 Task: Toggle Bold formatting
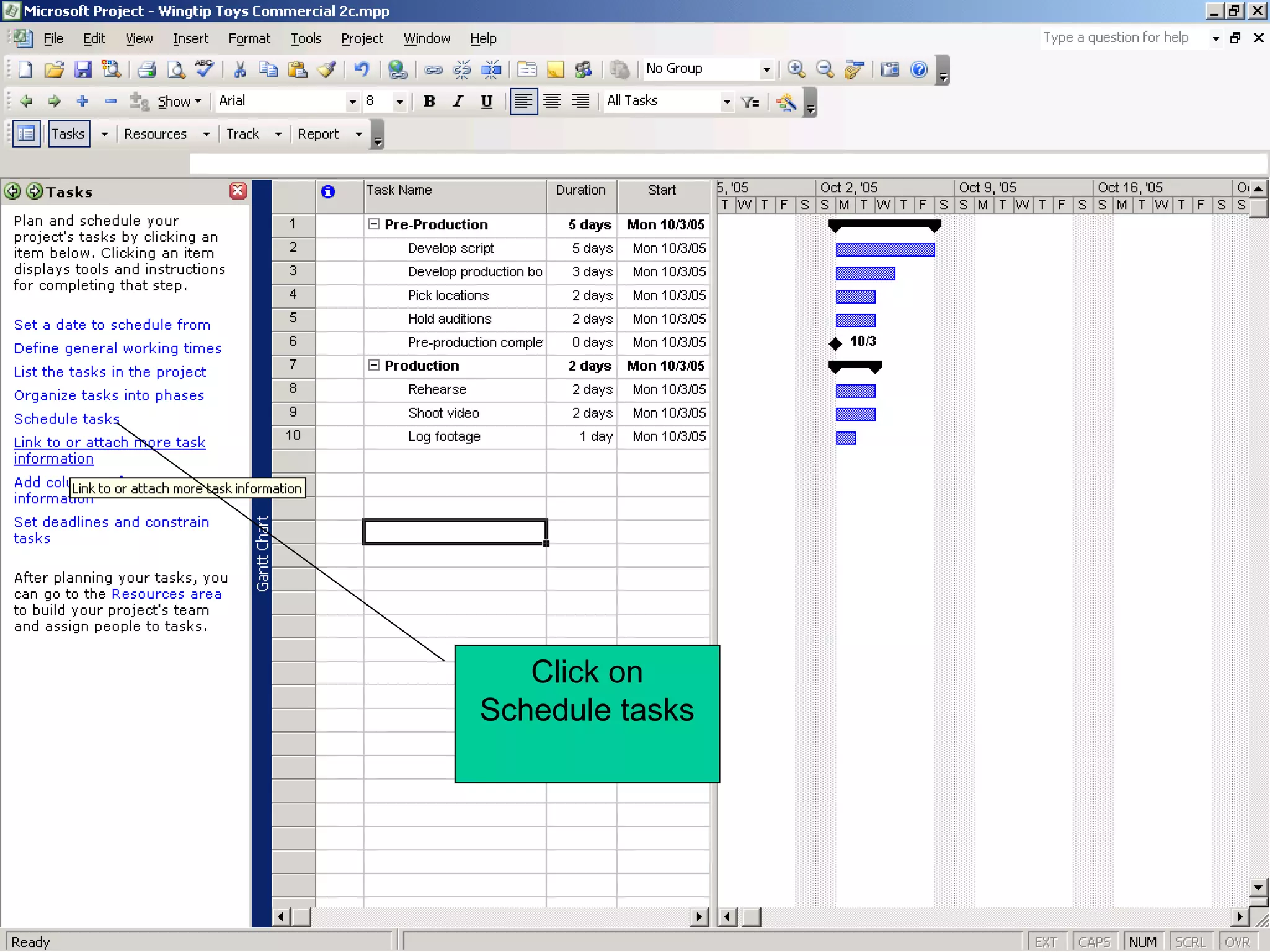(x=429, y=102)
